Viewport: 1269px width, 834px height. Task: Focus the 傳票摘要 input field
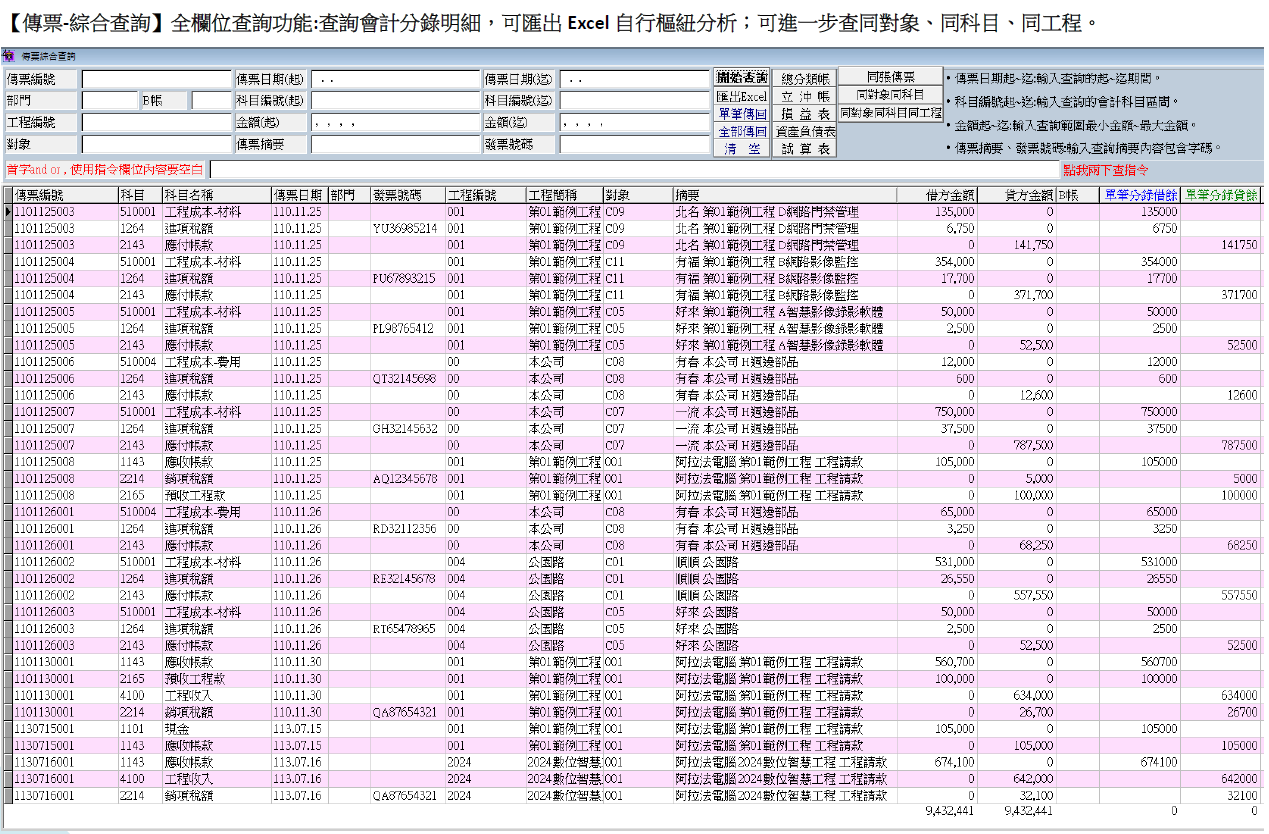(395, 144)
